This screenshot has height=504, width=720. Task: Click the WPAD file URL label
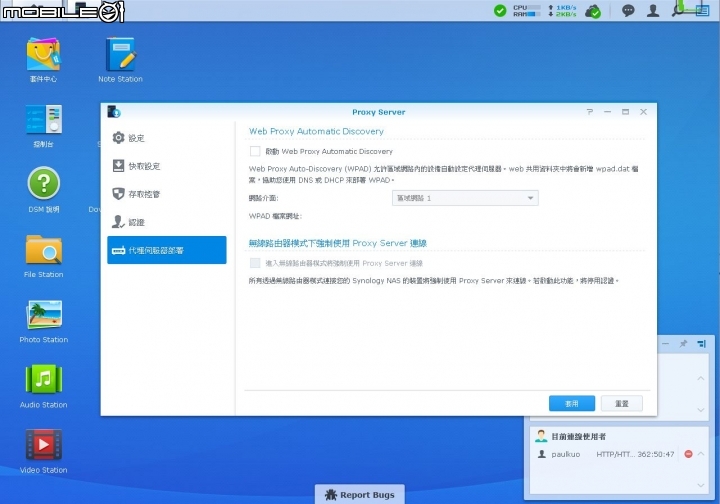click(275, 216)
